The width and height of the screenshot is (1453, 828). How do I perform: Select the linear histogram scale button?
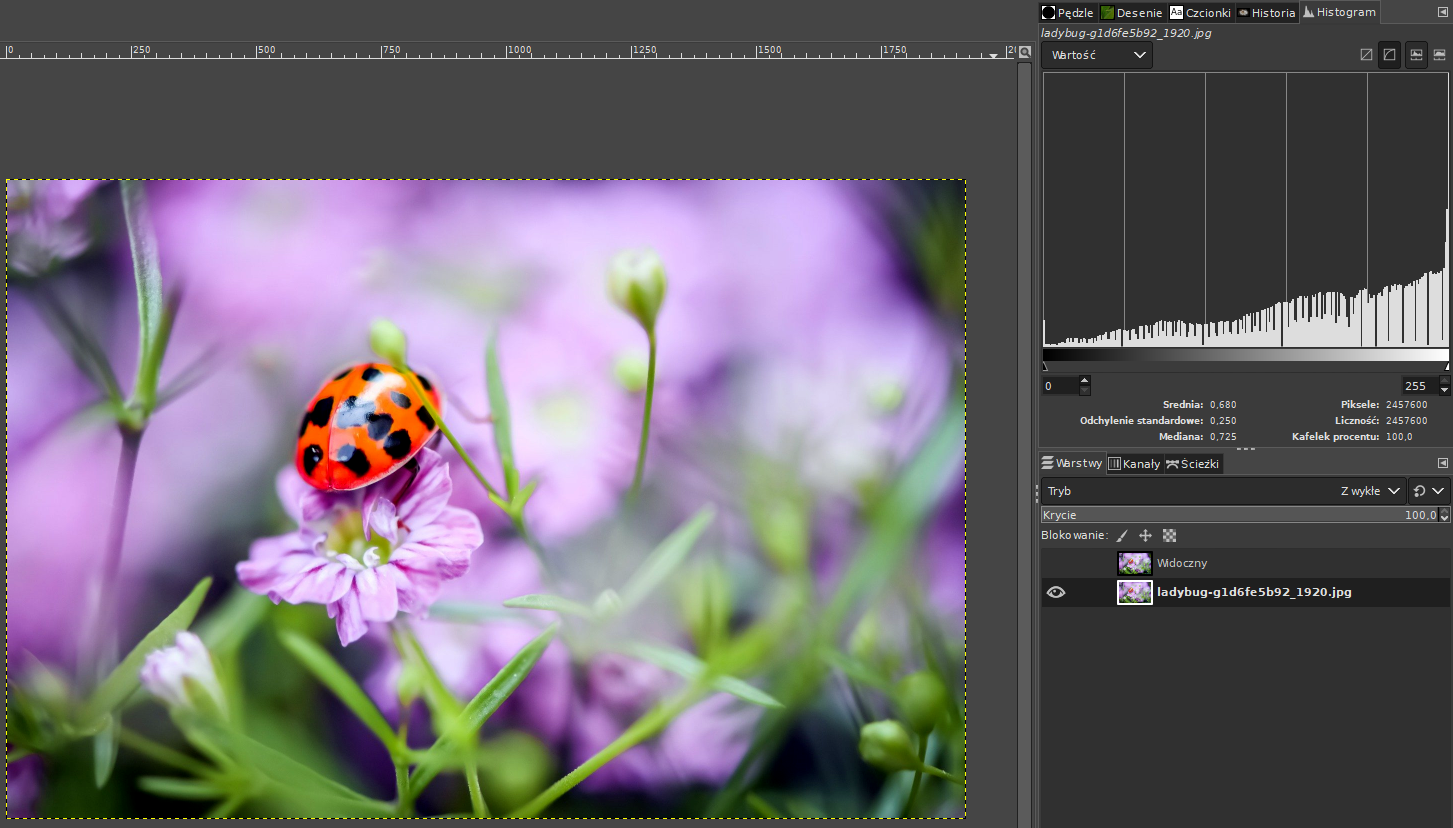point(1416,55)
